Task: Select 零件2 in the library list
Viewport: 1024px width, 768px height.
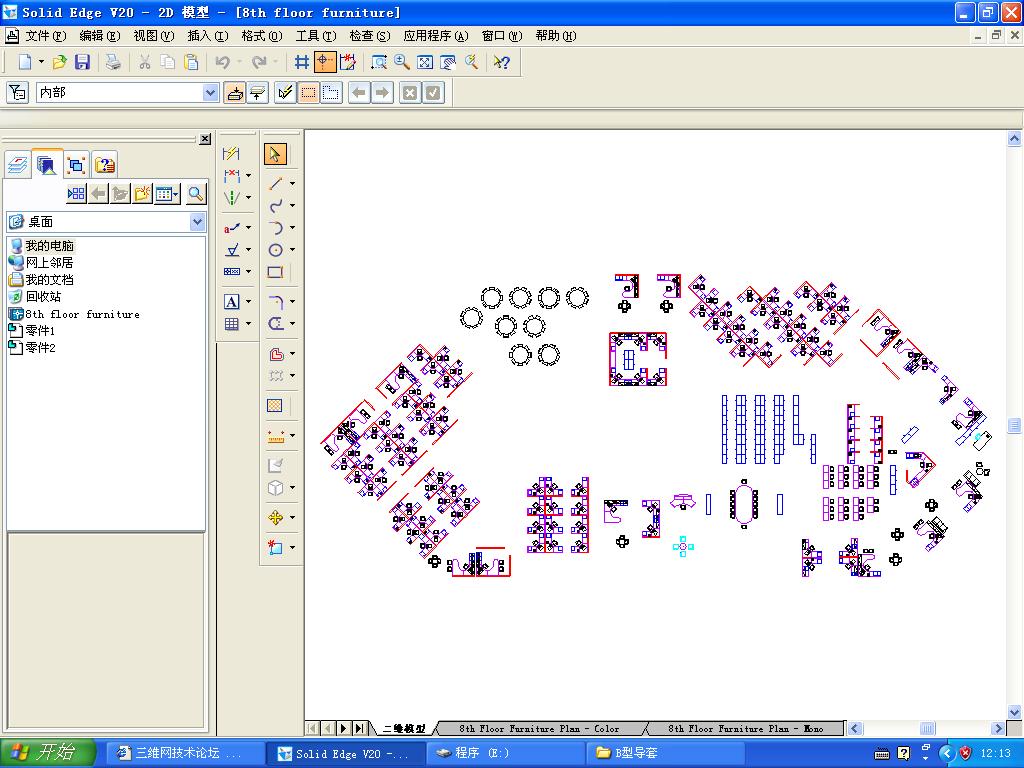Action: coord(33,348)
